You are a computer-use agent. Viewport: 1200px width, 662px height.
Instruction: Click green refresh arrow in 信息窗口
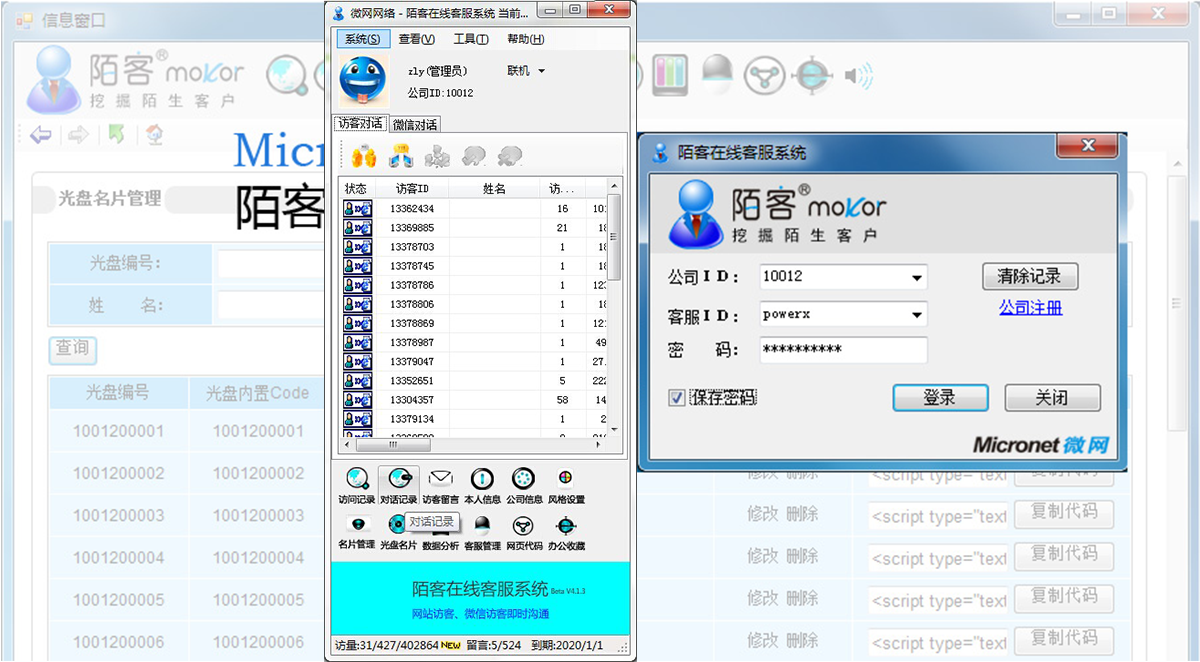117,134
